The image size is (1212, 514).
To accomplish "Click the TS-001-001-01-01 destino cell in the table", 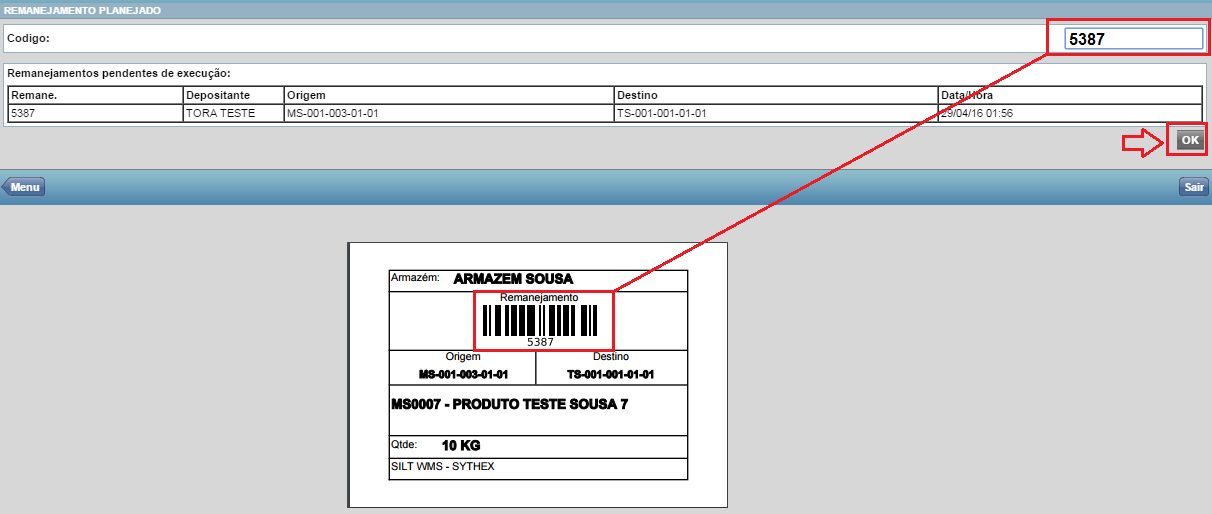I will 776,113.
